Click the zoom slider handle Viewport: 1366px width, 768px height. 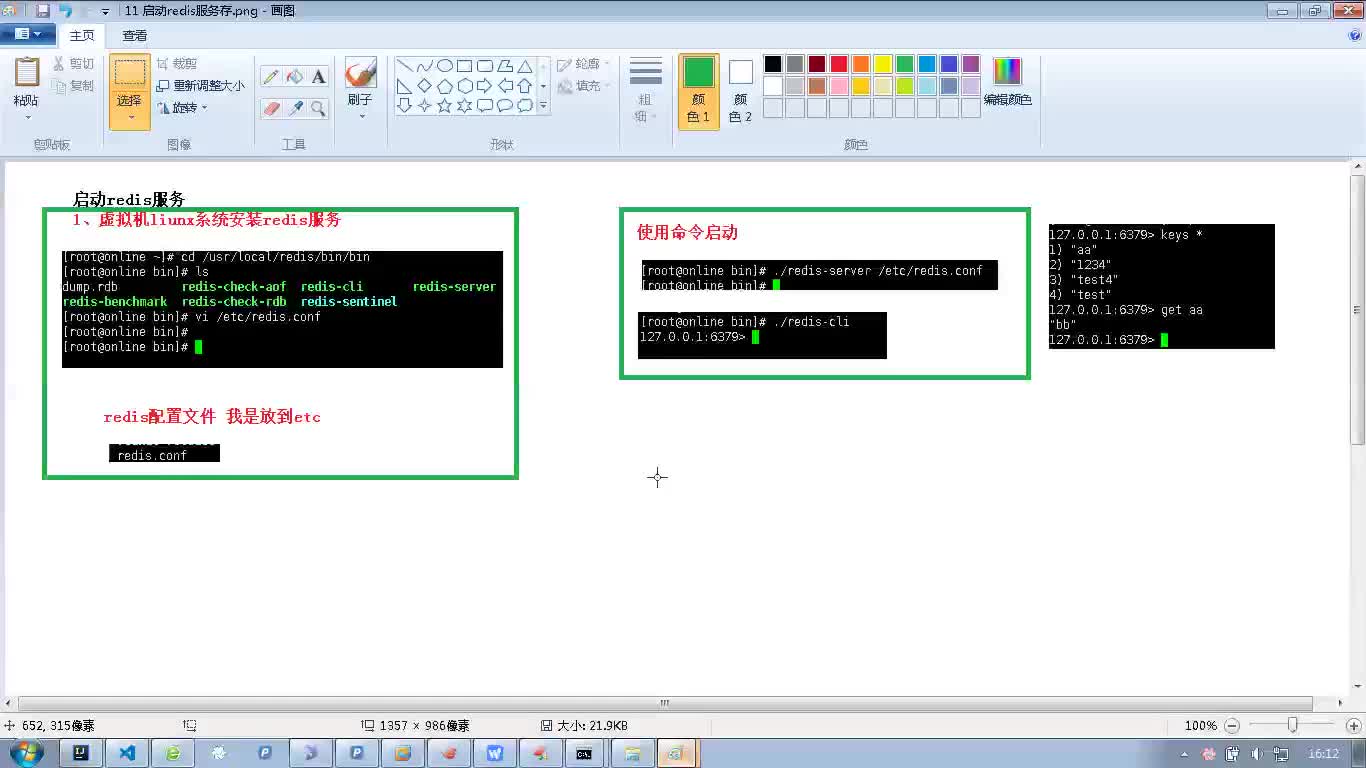(1292, 725)
